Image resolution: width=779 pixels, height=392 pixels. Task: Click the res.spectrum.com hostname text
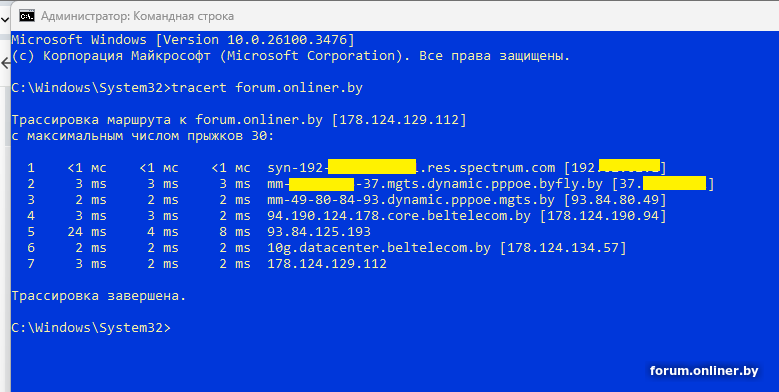491,168
